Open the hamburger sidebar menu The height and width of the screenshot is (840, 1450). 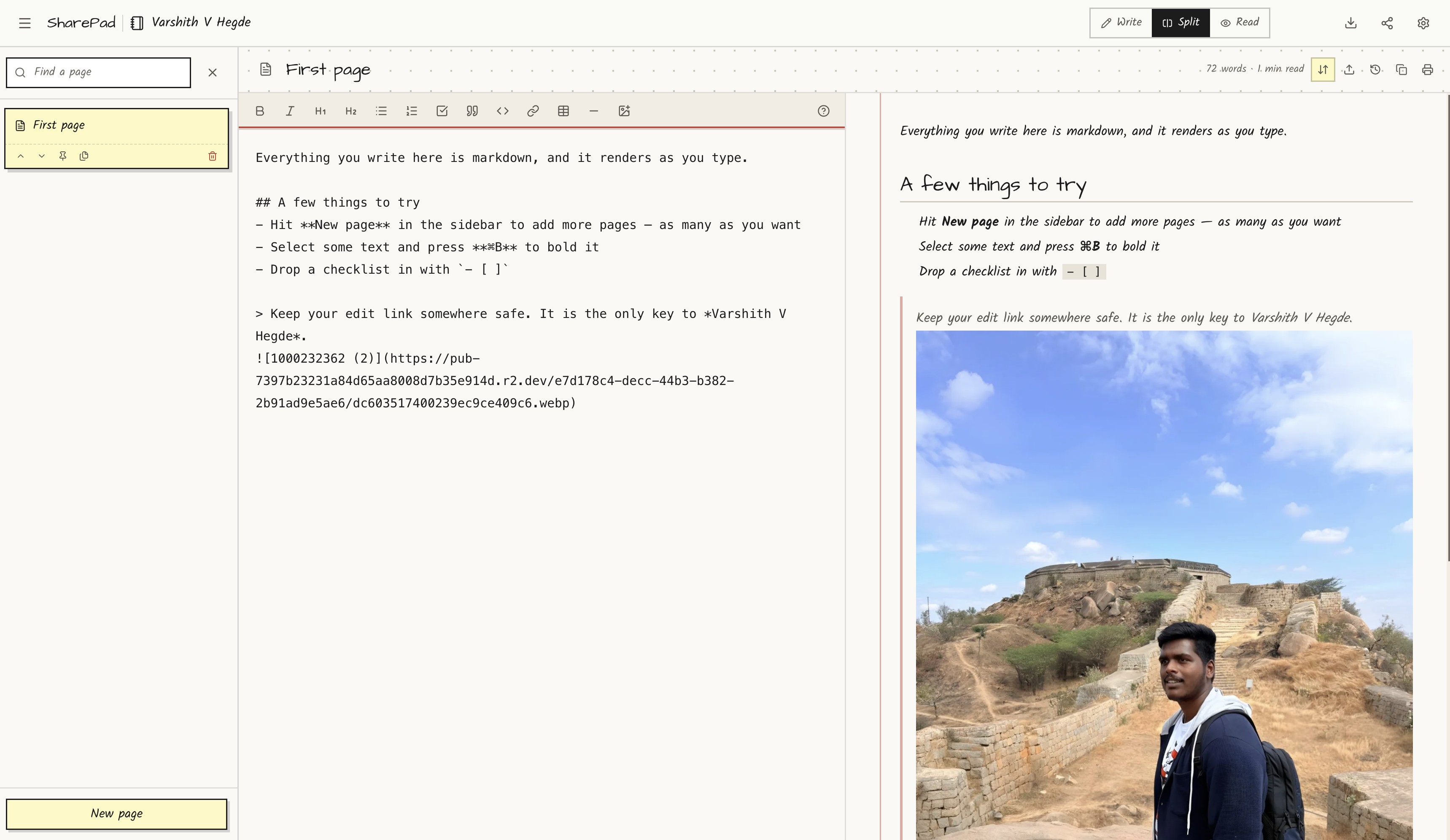24,23
